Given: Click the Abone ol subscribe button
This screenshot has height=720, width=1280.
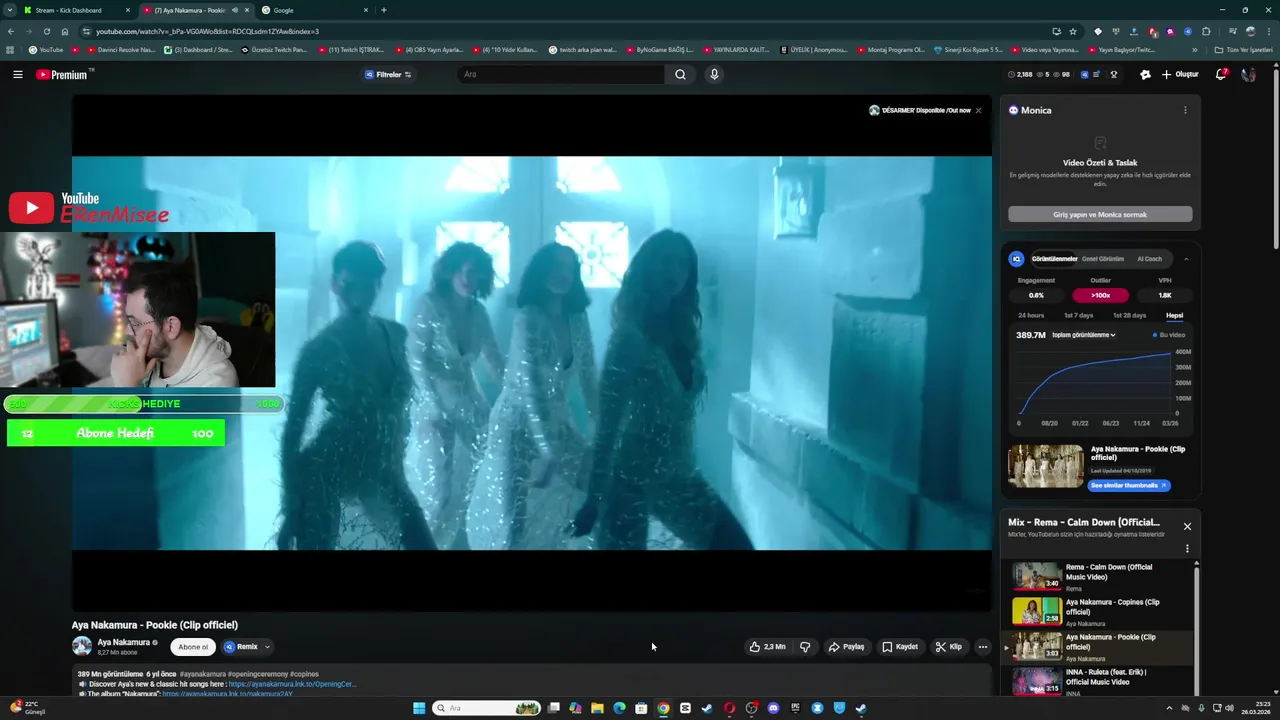Looking at the screenshot, I should coord(193,647).
